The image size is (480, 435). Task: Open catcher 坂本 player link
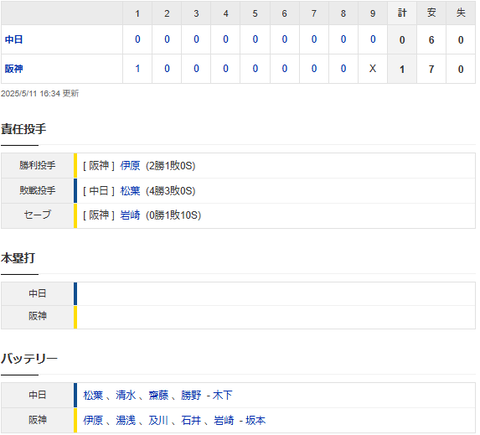(x=255, y=420)
